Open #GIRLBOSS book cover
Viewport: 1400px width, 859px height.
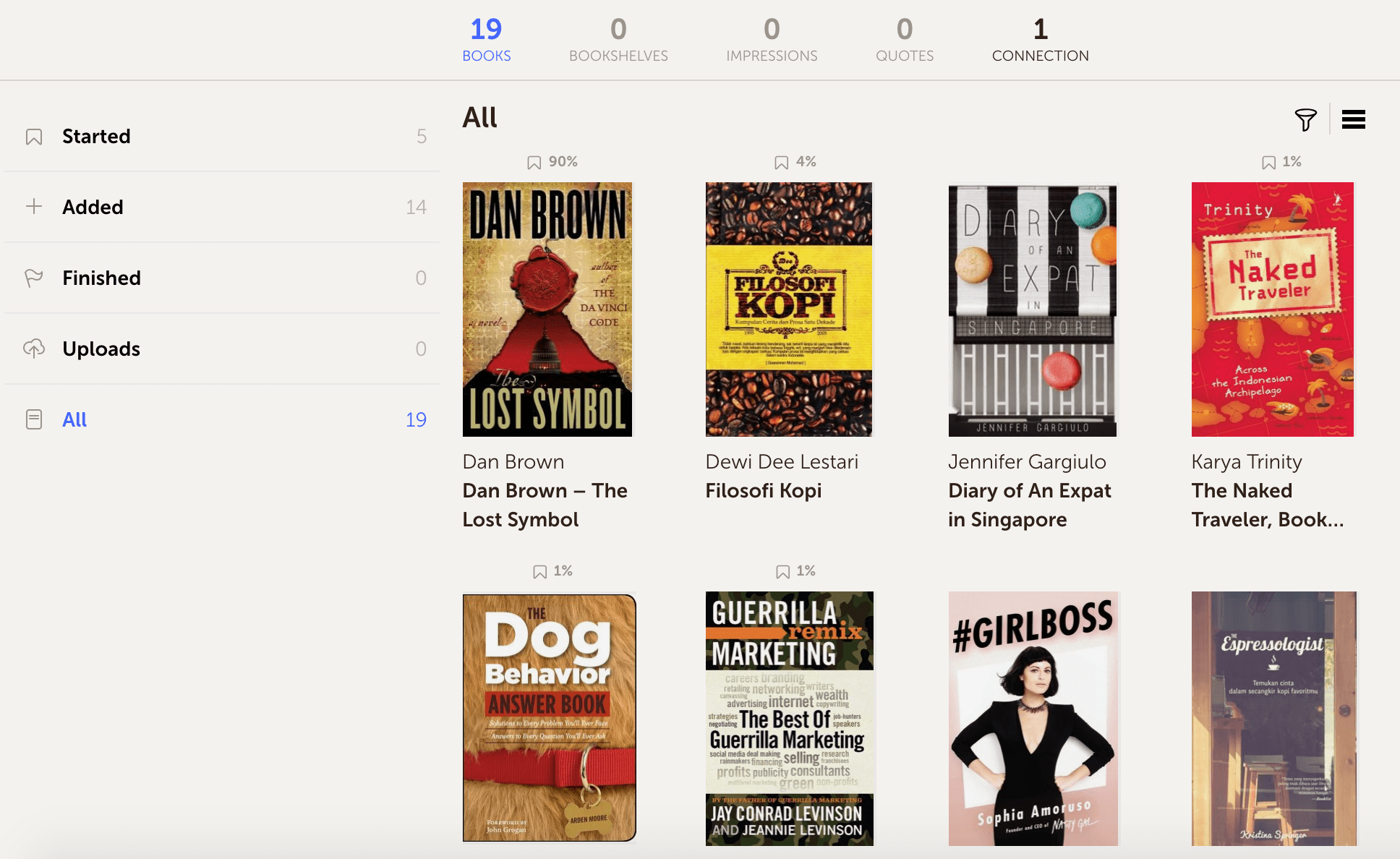(1033, 718)
